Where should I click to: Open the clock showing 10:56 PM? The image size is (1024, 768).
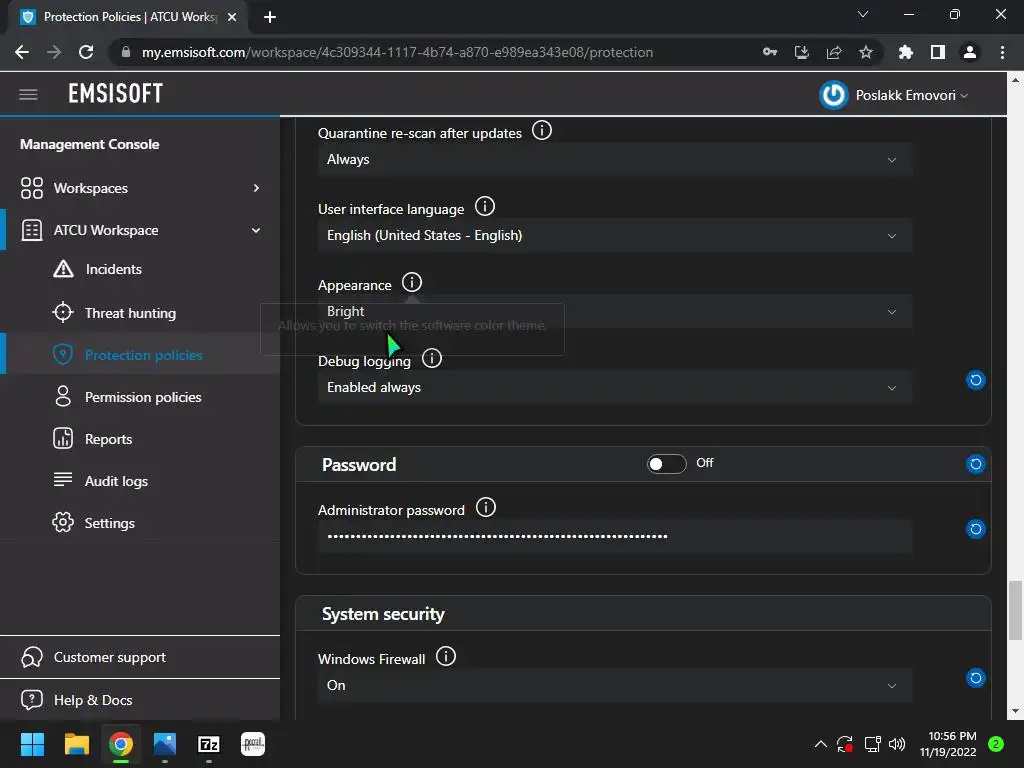[x=948, y=744]
